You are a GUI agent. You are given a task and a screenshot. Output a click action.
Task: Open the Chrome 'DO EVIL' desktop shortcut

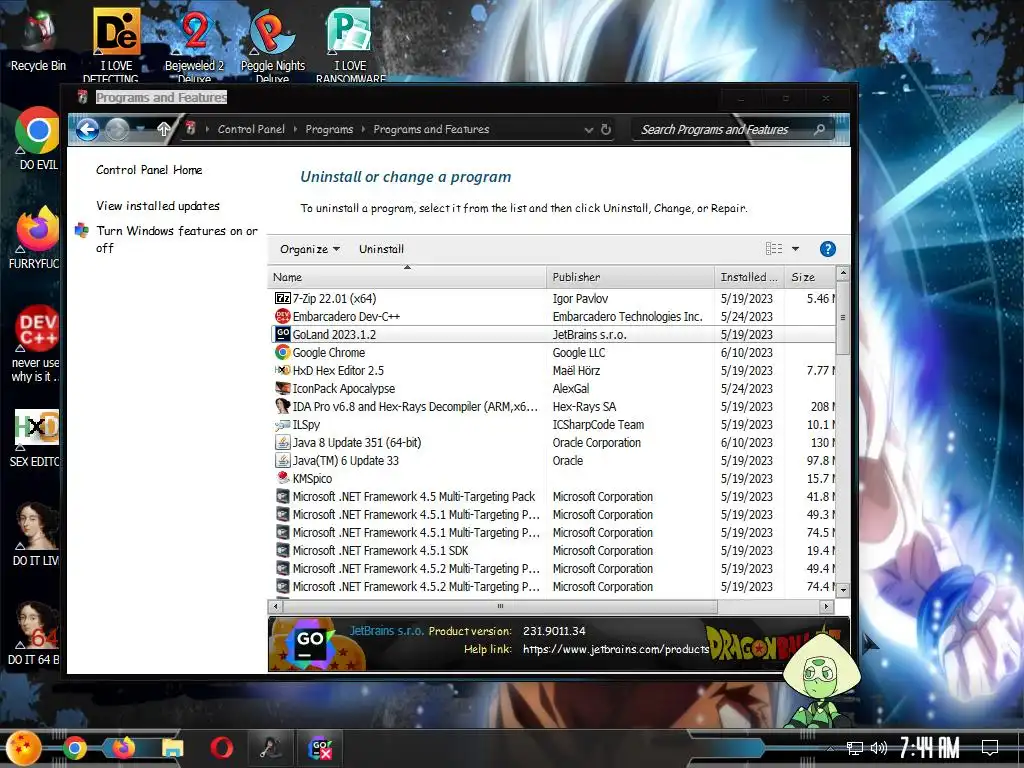38,138
